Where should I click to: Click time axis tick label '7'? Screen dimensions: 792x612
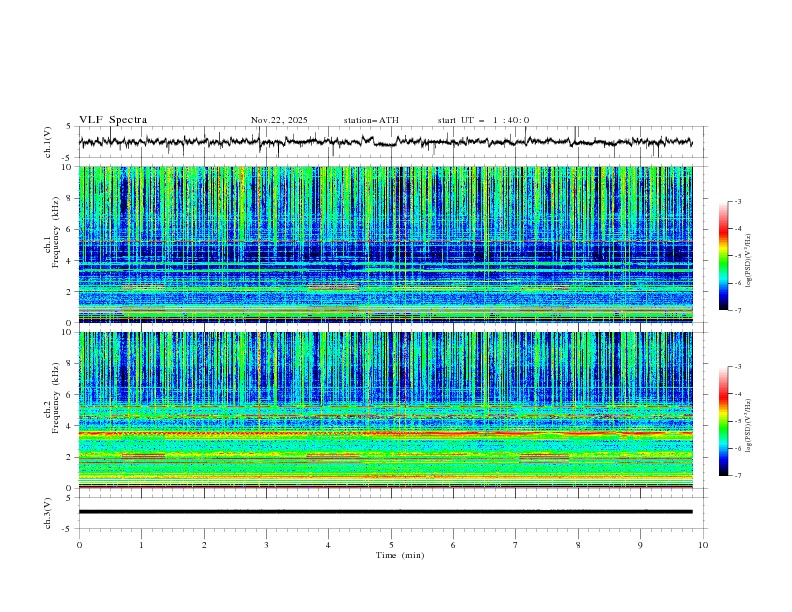coord(516,545)
